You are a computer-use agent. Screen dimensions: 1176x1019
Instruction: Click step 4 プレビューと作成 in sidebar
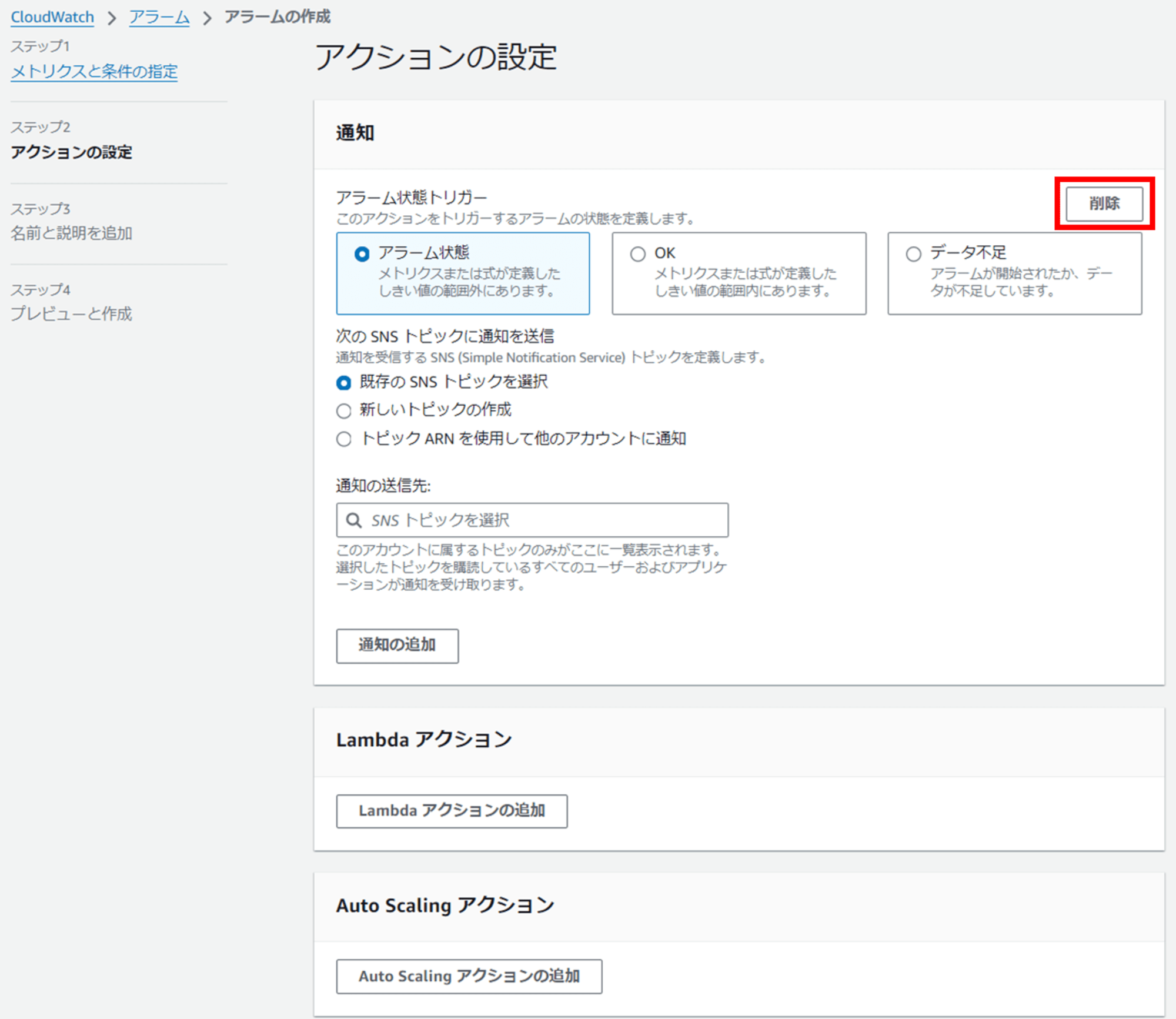pos(71,313)
